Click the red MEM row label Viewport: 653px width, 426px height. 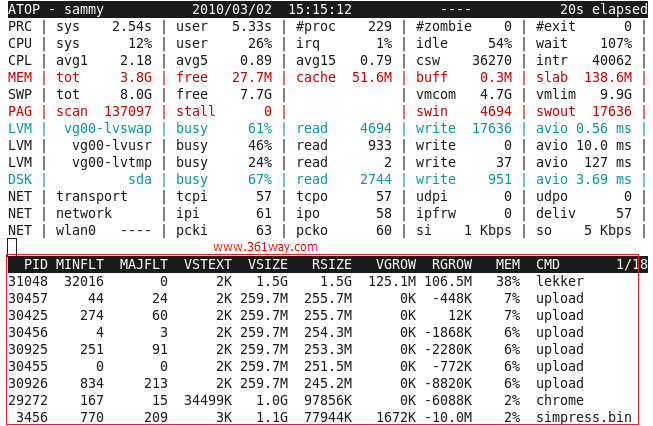point(20,77)
